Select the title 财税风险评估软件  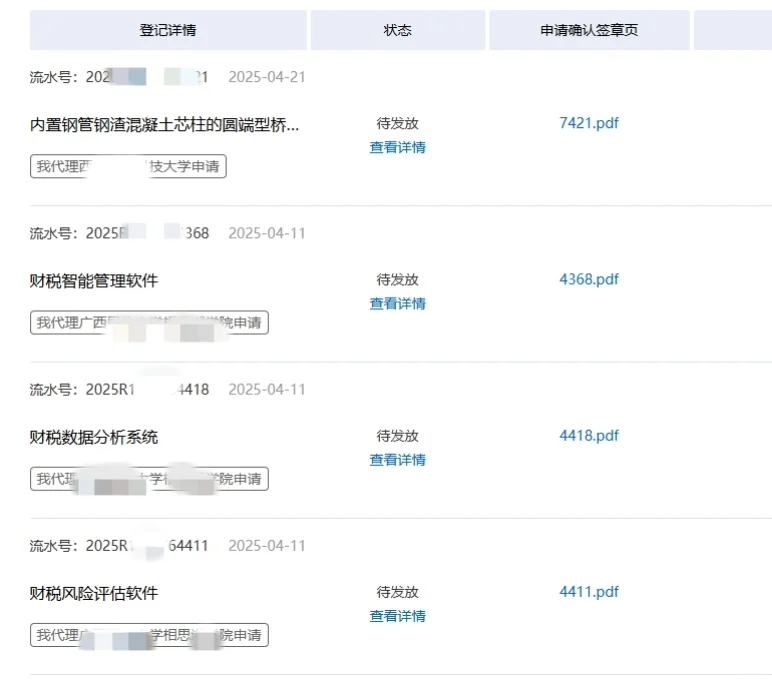point(94,593)
